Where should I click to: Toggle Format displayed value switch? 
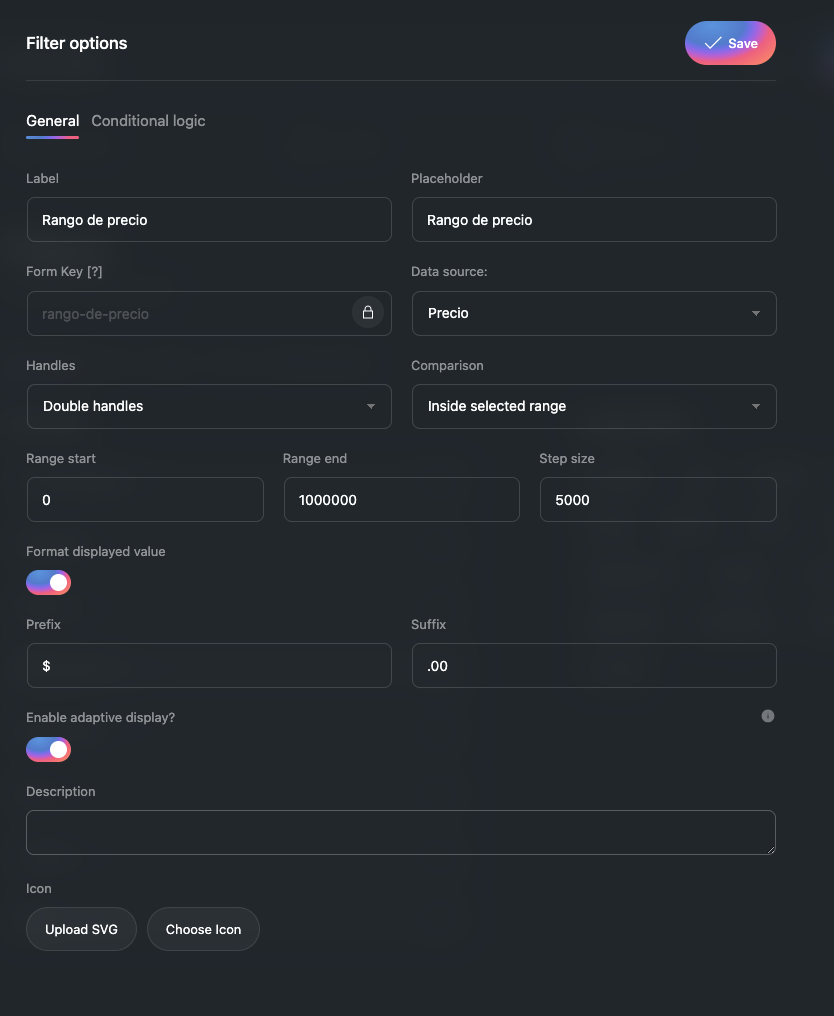[x=49, y=582]
